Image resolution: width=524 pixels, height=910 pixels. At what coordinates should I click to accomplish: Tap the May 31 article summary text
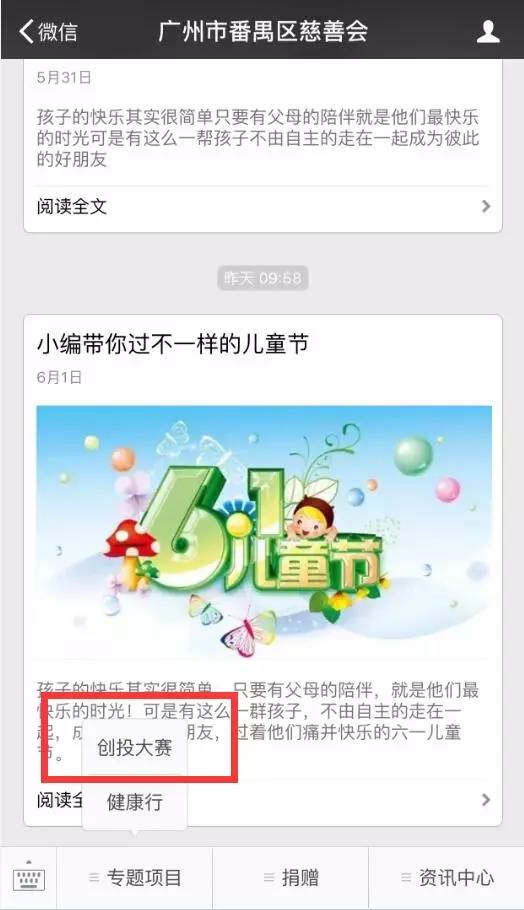258,138
